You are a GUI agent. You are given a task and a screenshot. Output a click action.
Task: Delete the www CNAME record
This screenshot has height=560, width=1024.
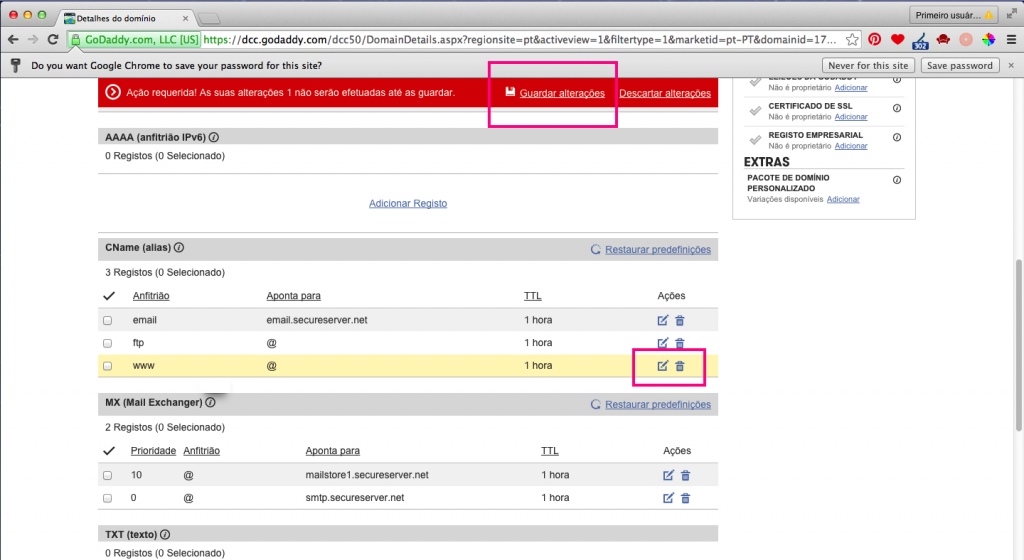coord(680,366)
